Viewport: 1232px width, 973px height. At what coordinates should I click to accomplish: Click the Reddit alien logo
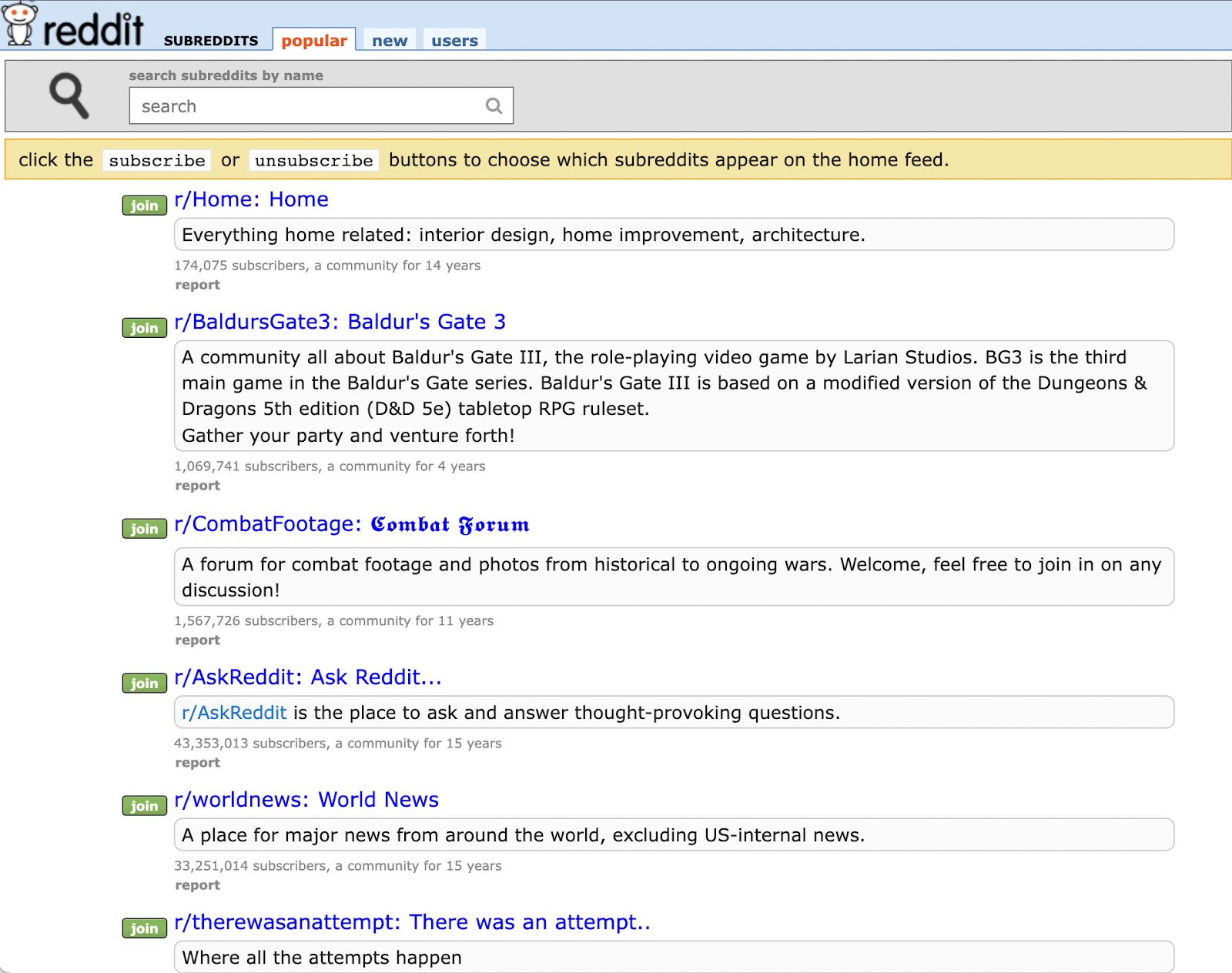pyautogui.click(x=20, y=23)
